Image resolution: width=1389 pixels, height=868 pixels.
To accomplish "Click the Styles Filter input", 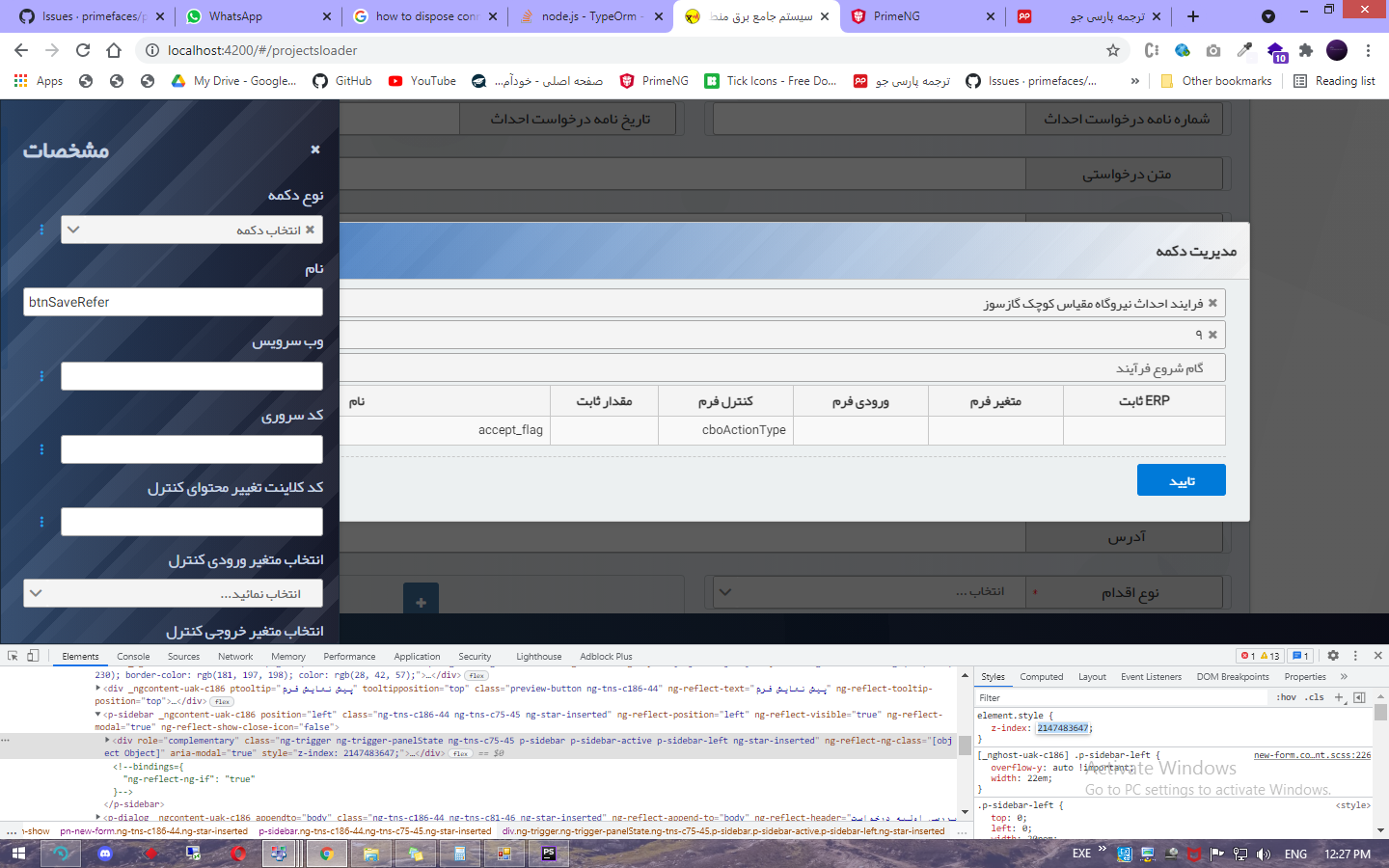I will point(1119,697).
